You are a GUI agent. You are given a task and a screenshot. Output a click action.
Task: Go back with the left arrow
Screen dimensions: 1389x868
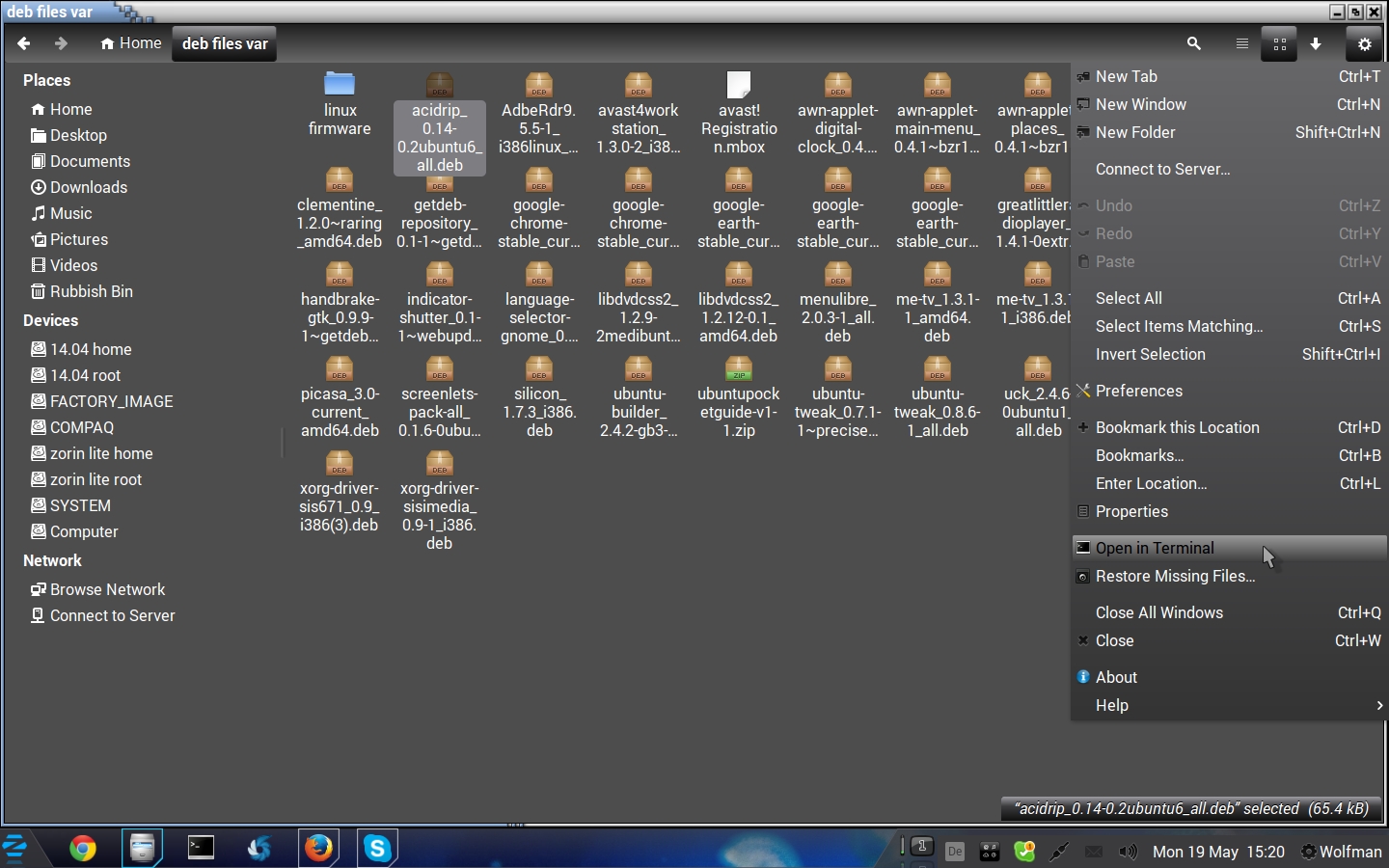[24, 43]
